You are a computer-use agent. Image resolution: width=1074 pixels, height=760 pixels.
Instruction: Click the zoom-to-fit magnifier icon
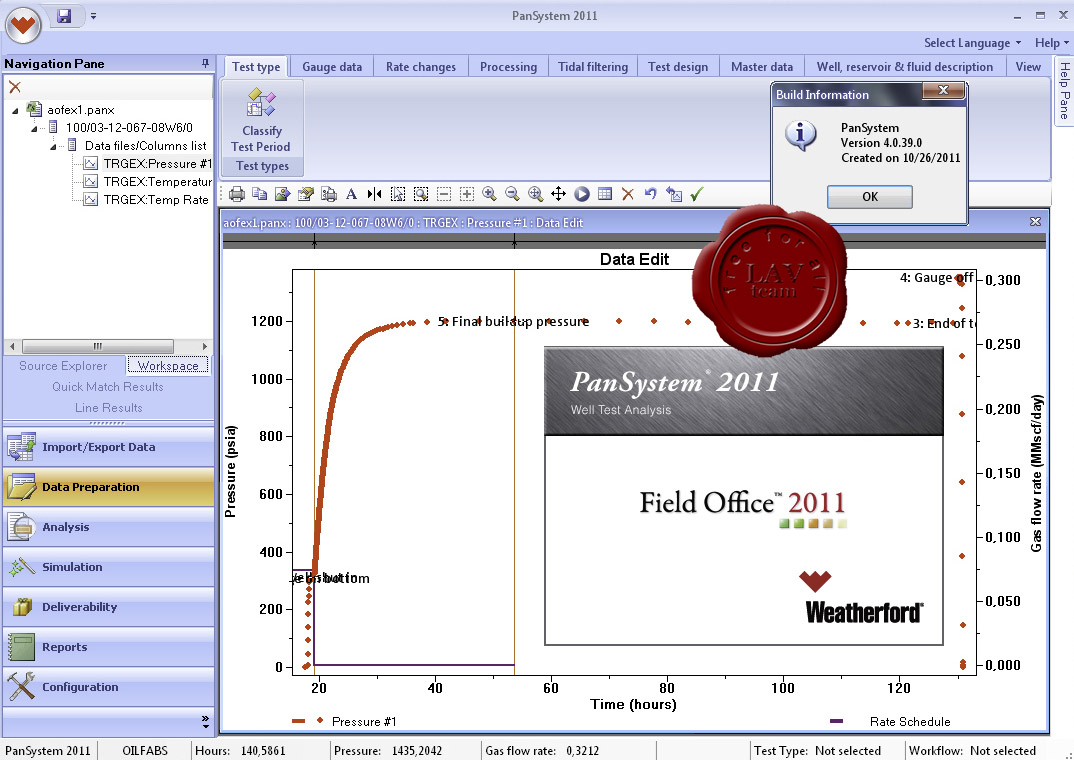(536, 194)
